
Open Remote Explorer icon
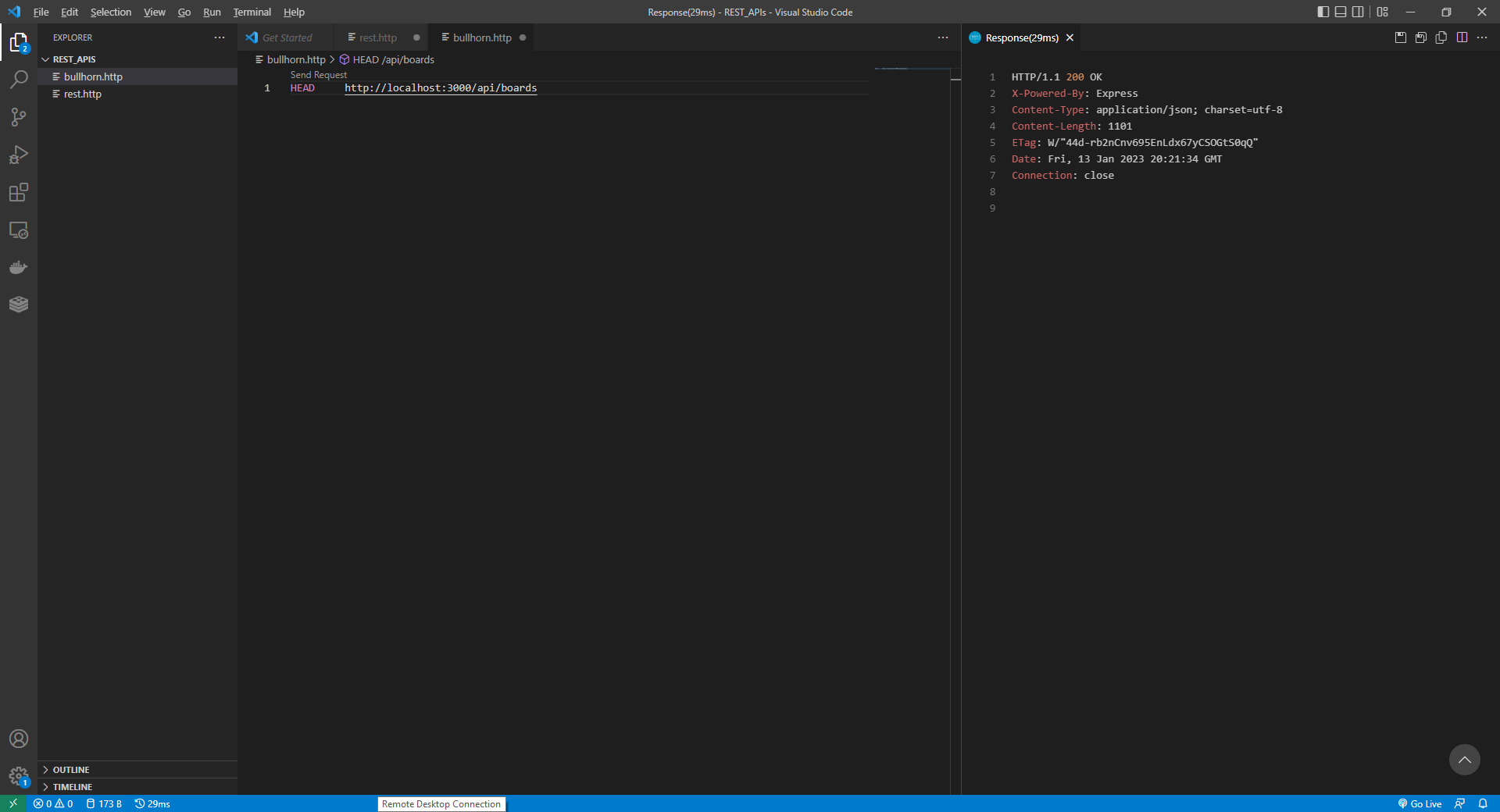(x=19, y=230)
